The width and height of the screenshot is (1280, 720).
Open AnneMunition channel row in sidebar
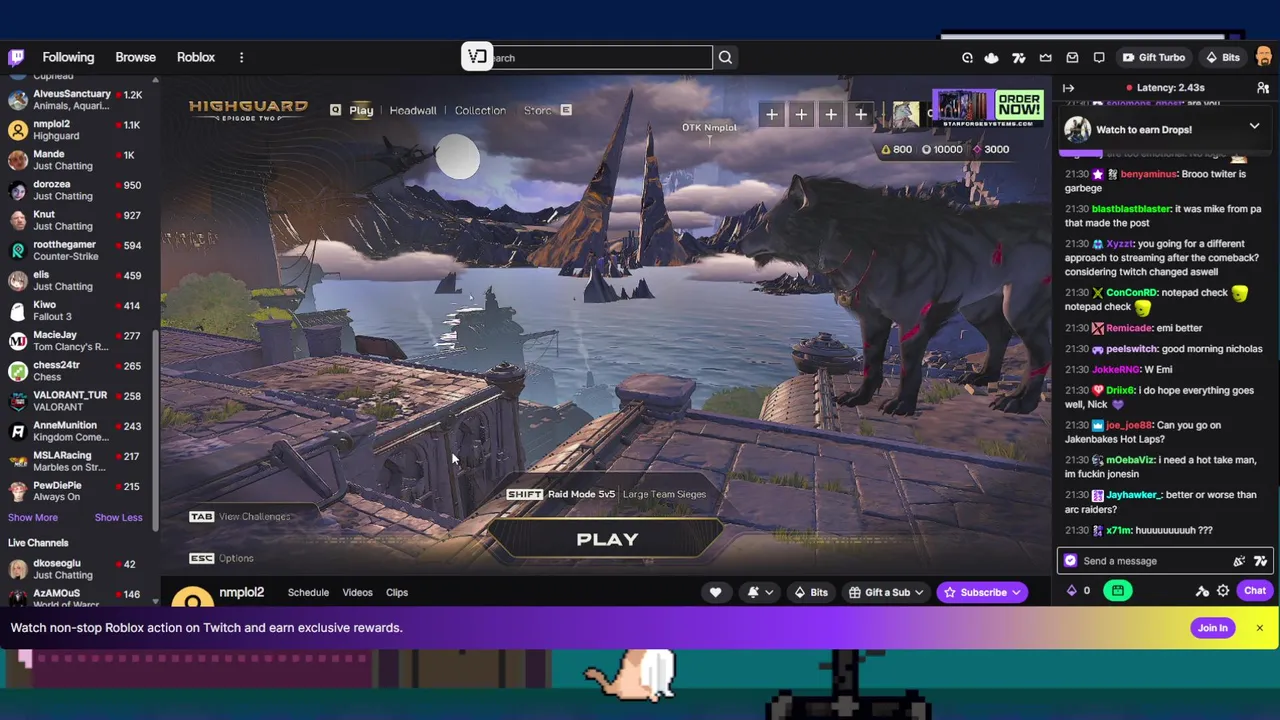tap(80, 431)
